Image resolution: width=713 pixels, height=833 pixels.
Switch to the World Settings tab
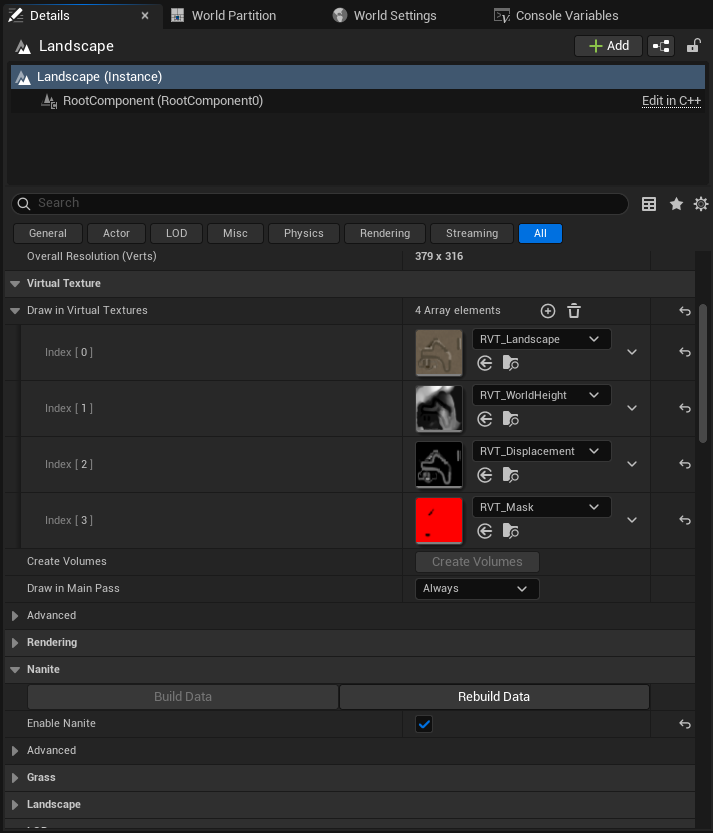385,15
